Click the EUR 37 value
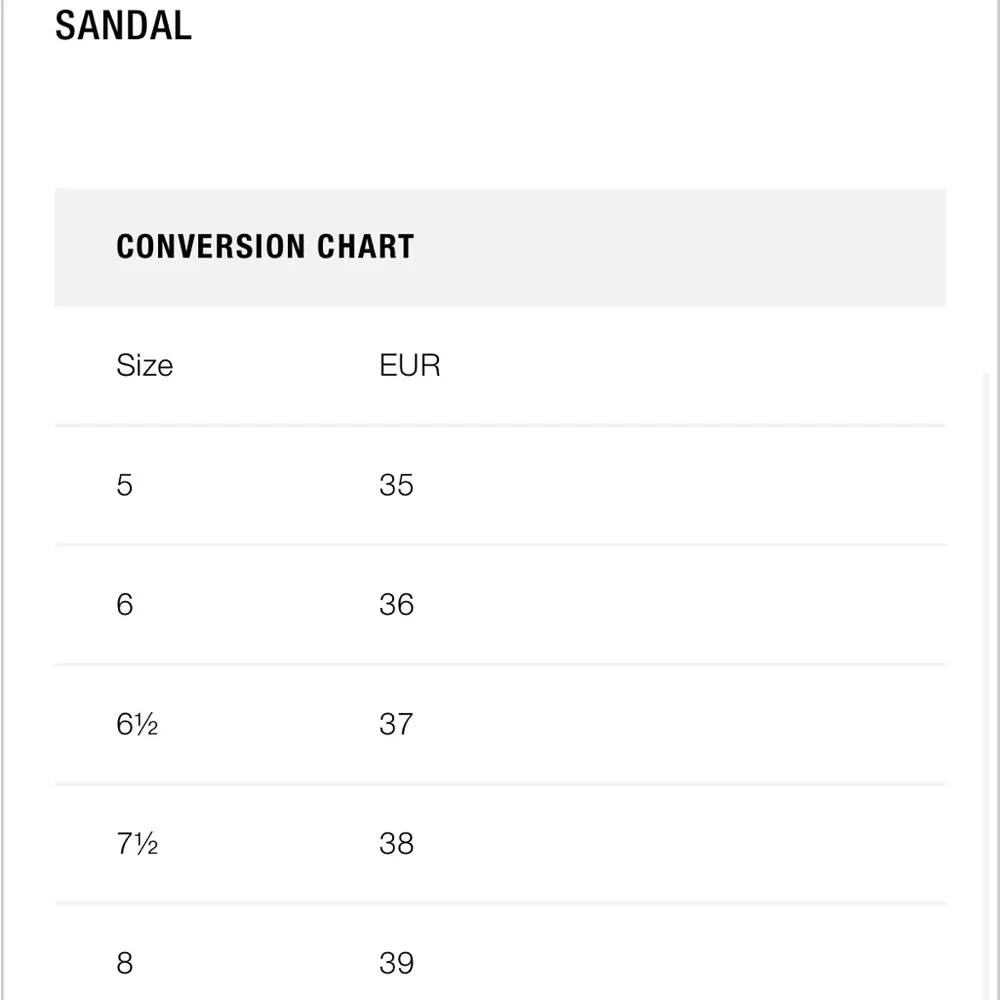Screen dimensions: 1000x1000 [x=396, y=724]
